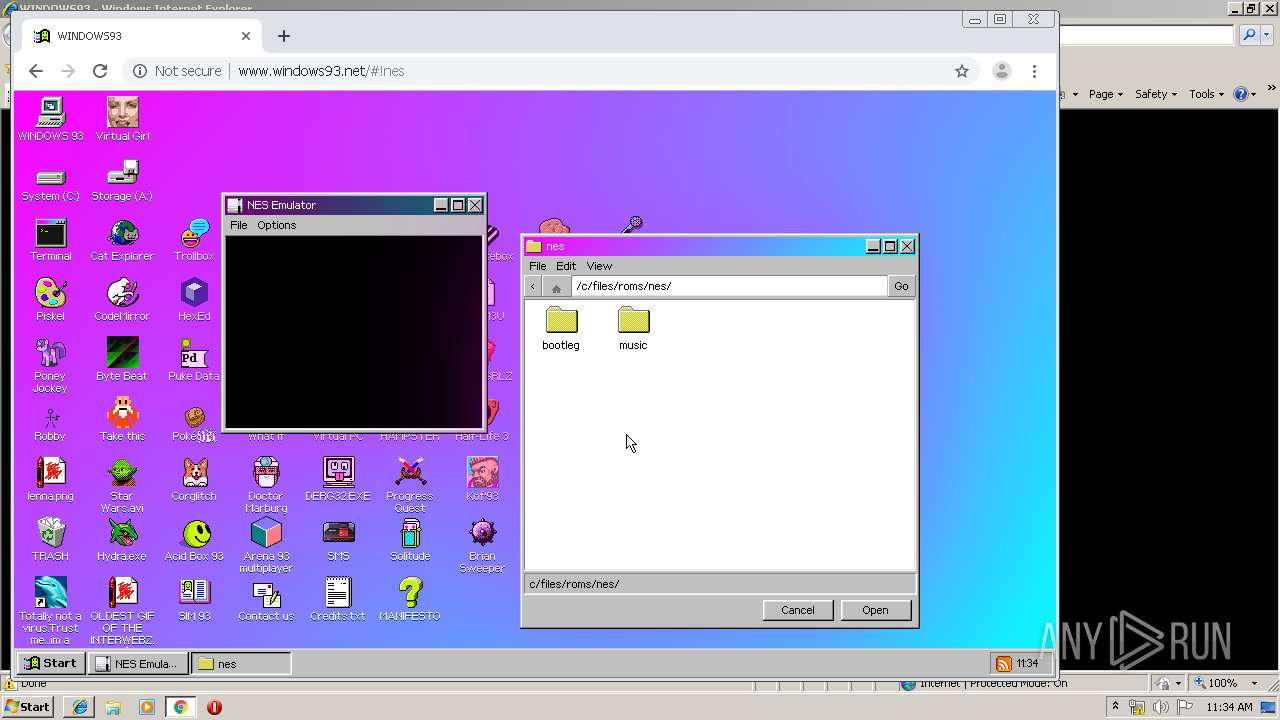Launch Hydra.exe icon
This screenshot has height=720, width=1280.
[x=122, y=539]
